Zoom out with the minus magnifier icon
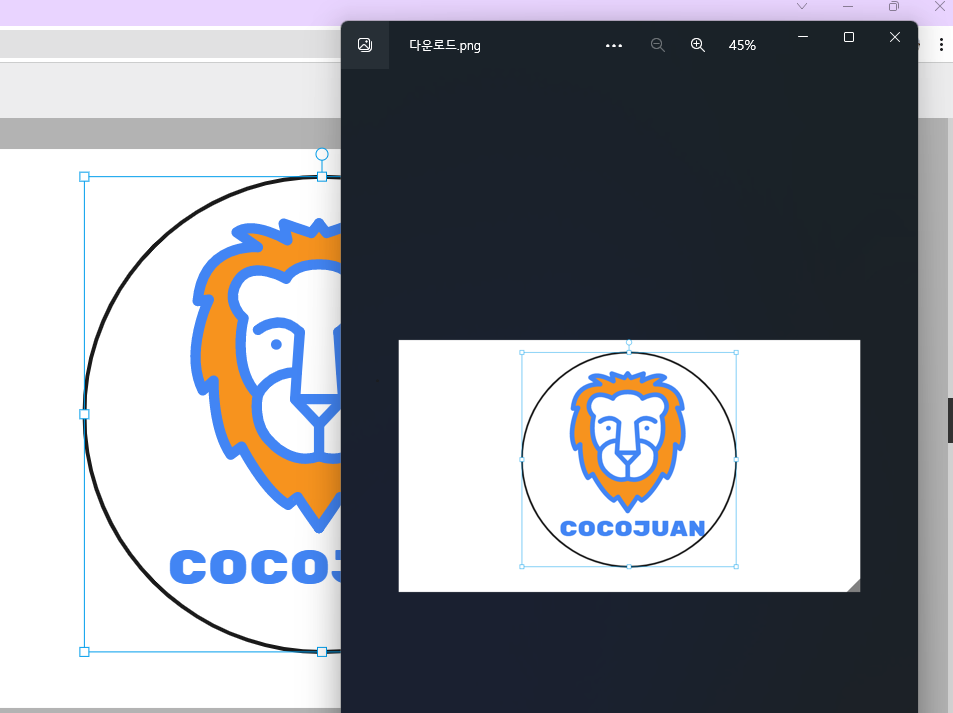 click(x=658, y=45)
